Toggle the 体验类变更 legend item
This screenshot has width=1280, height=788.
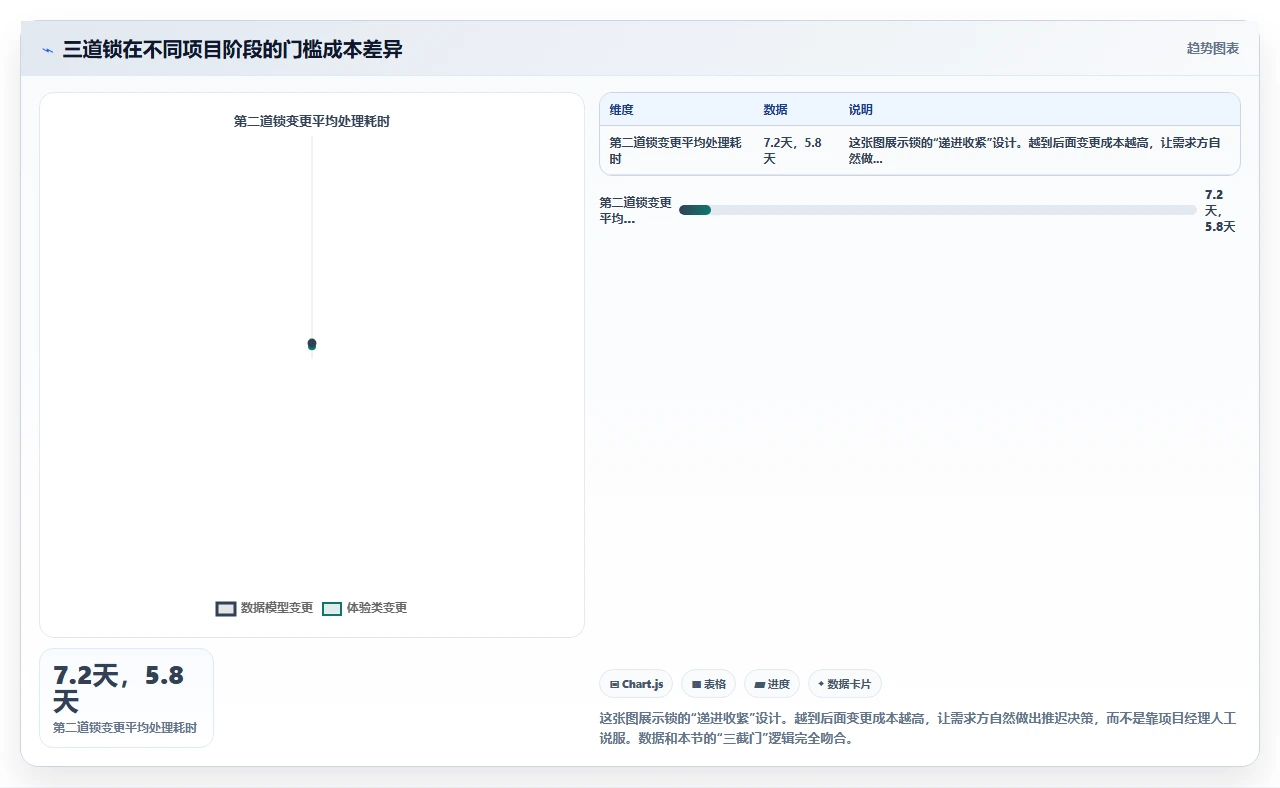pos(364,608)
